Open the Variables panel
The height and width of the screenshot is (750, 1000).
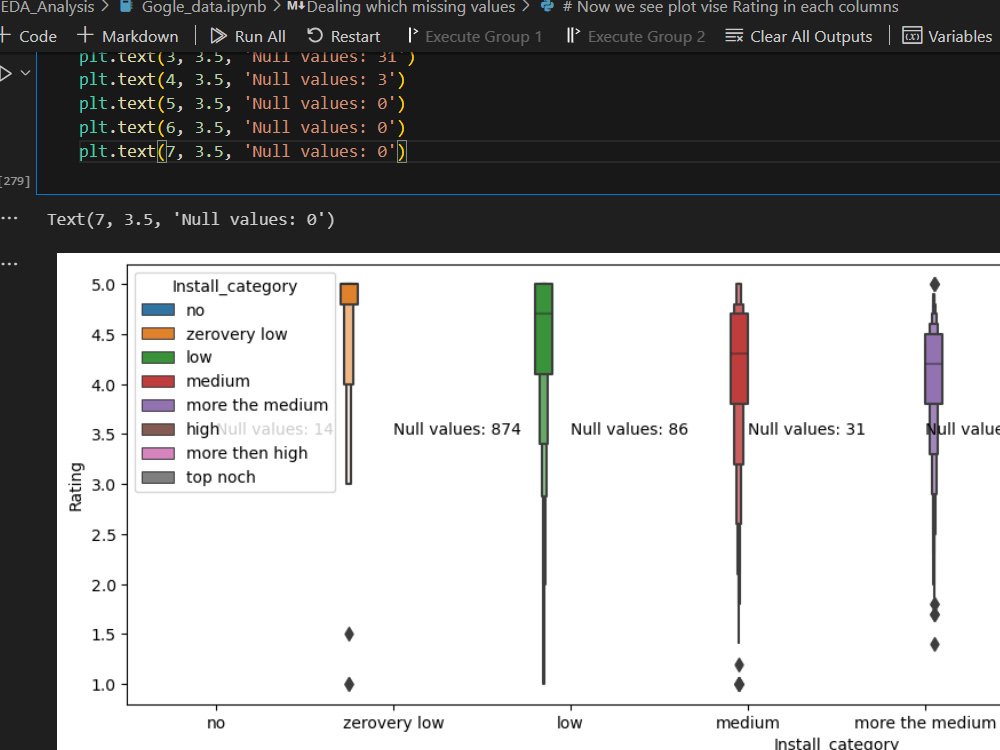click(x=947, y=36)
